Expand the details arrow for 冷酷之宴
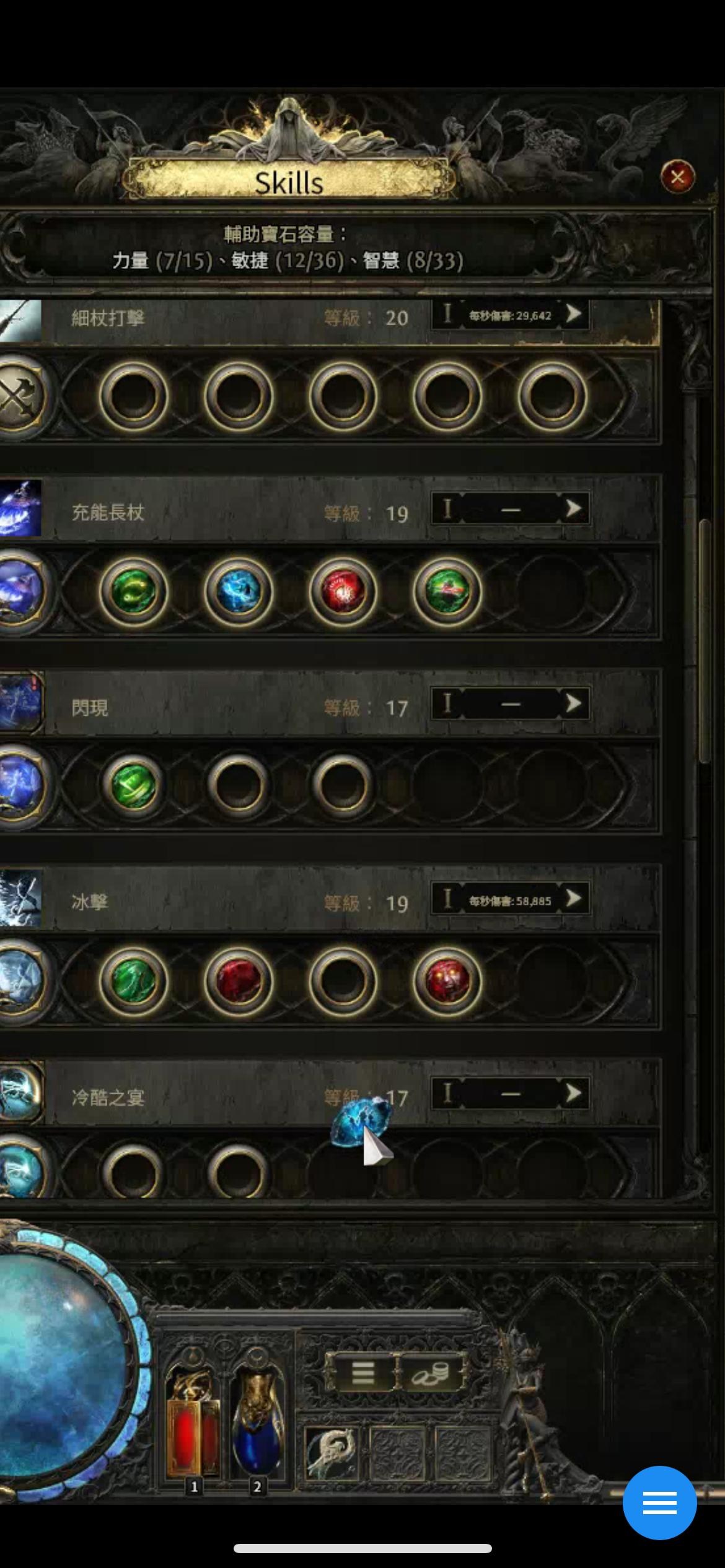Image resolution: width=725 pixels, height=1568 pixels. pos(574,1094)
